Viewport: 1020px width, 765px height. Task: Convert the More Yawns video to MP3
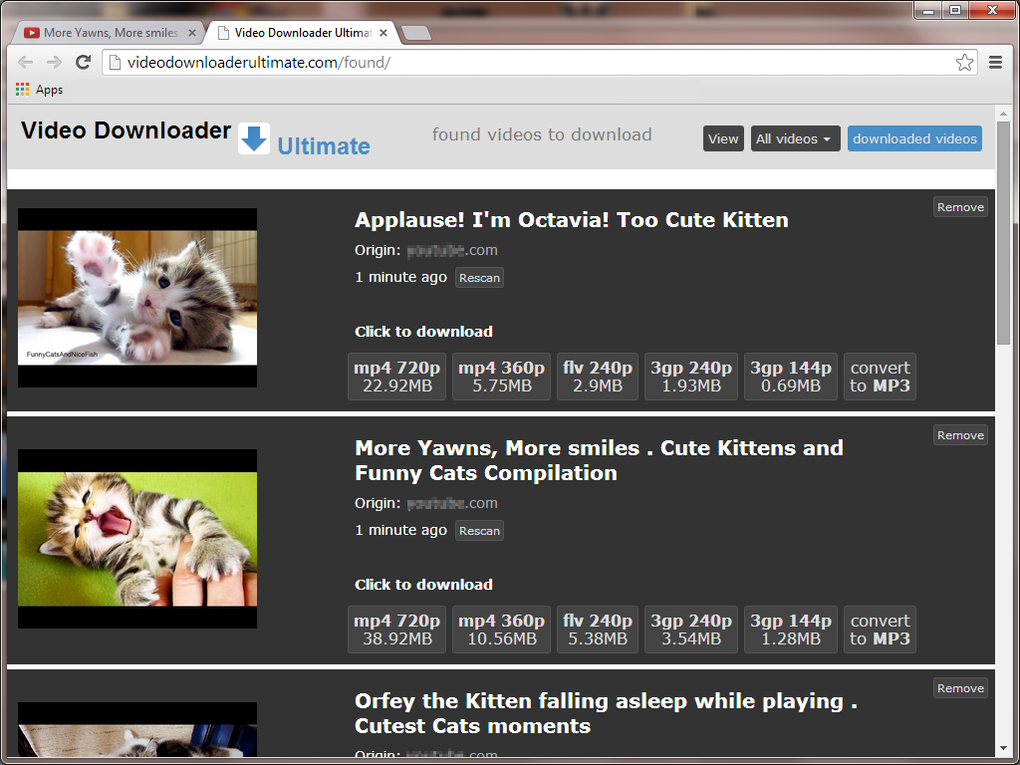point(879,630)
